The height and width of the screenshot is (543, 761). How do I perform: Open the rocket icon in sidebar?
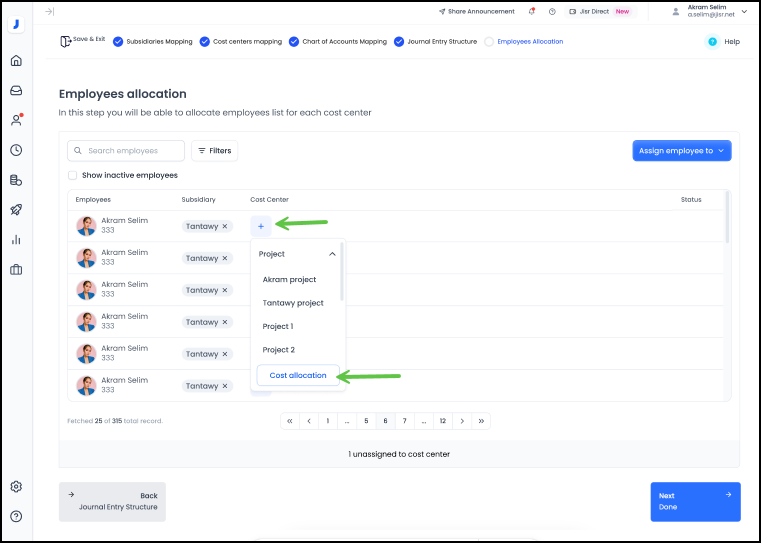(16, 209)
